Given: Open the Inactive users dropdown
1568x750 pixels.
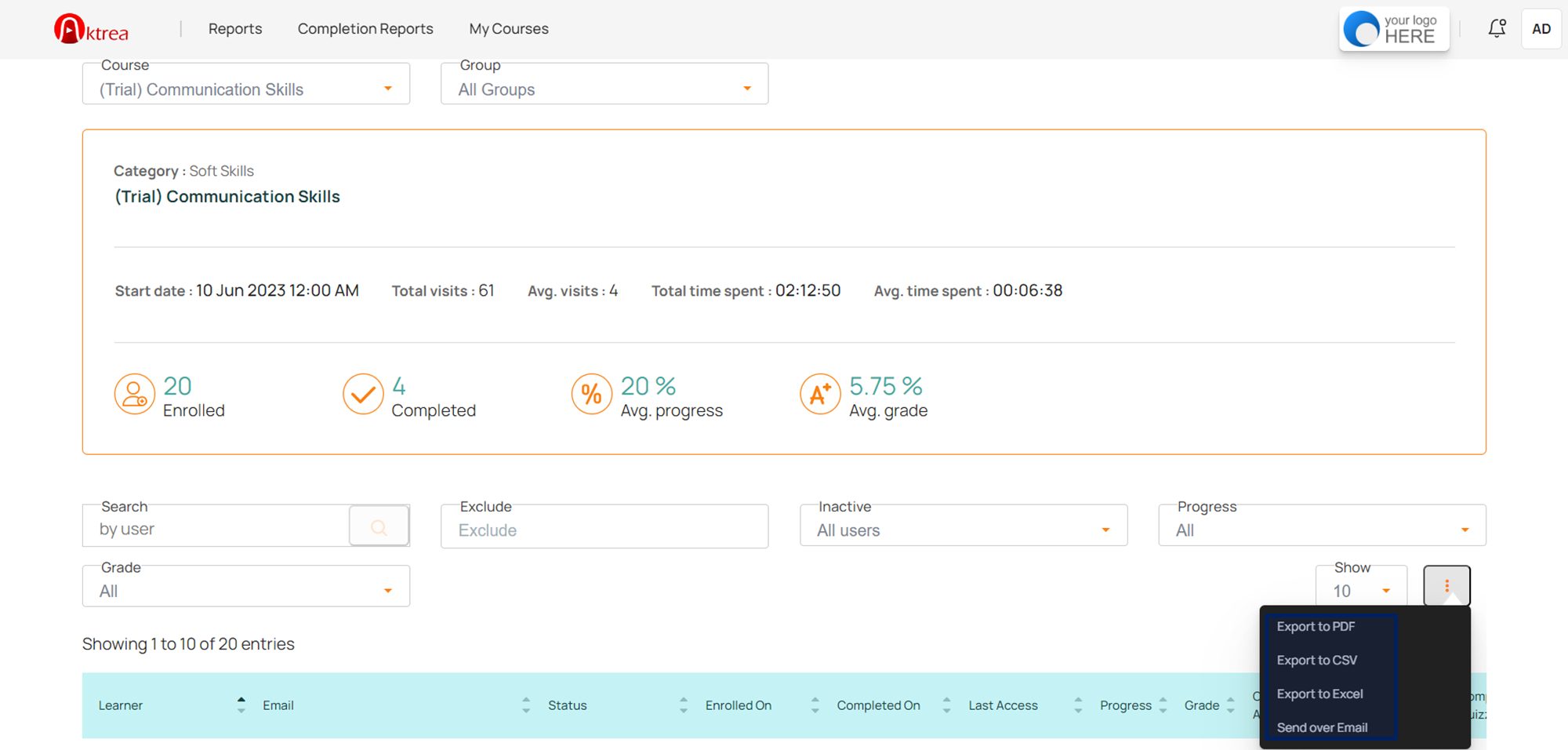Looking at the screenshot, I should tap(964, 526).
